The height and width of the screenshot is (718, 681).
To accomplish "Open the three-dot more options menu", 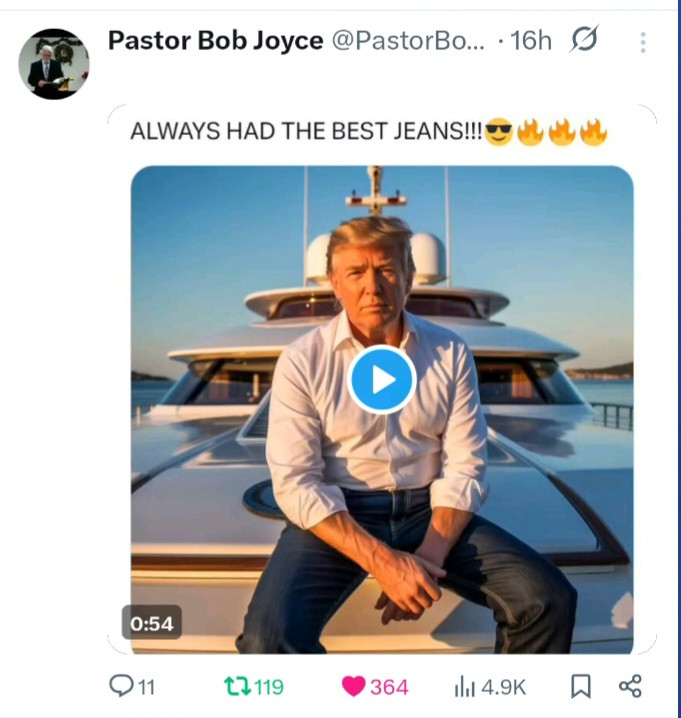I will (x=643, y=42).
